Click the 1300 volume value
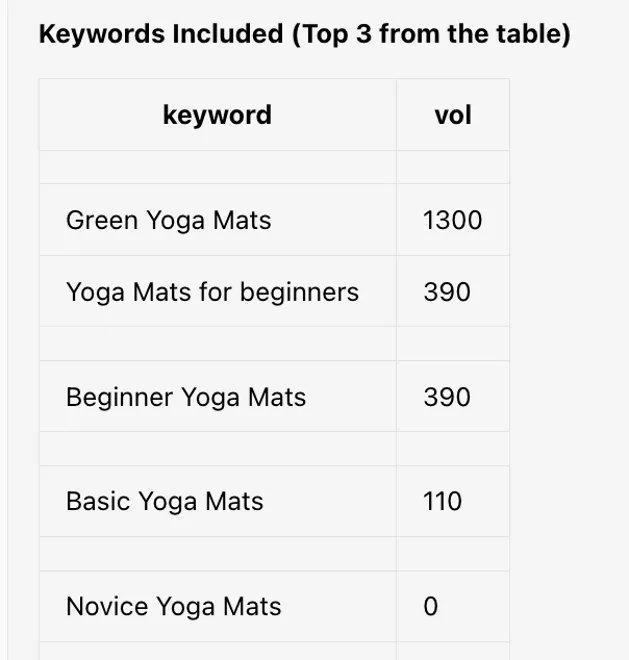Viewport: 629px width, 660px height. (452, 220)
